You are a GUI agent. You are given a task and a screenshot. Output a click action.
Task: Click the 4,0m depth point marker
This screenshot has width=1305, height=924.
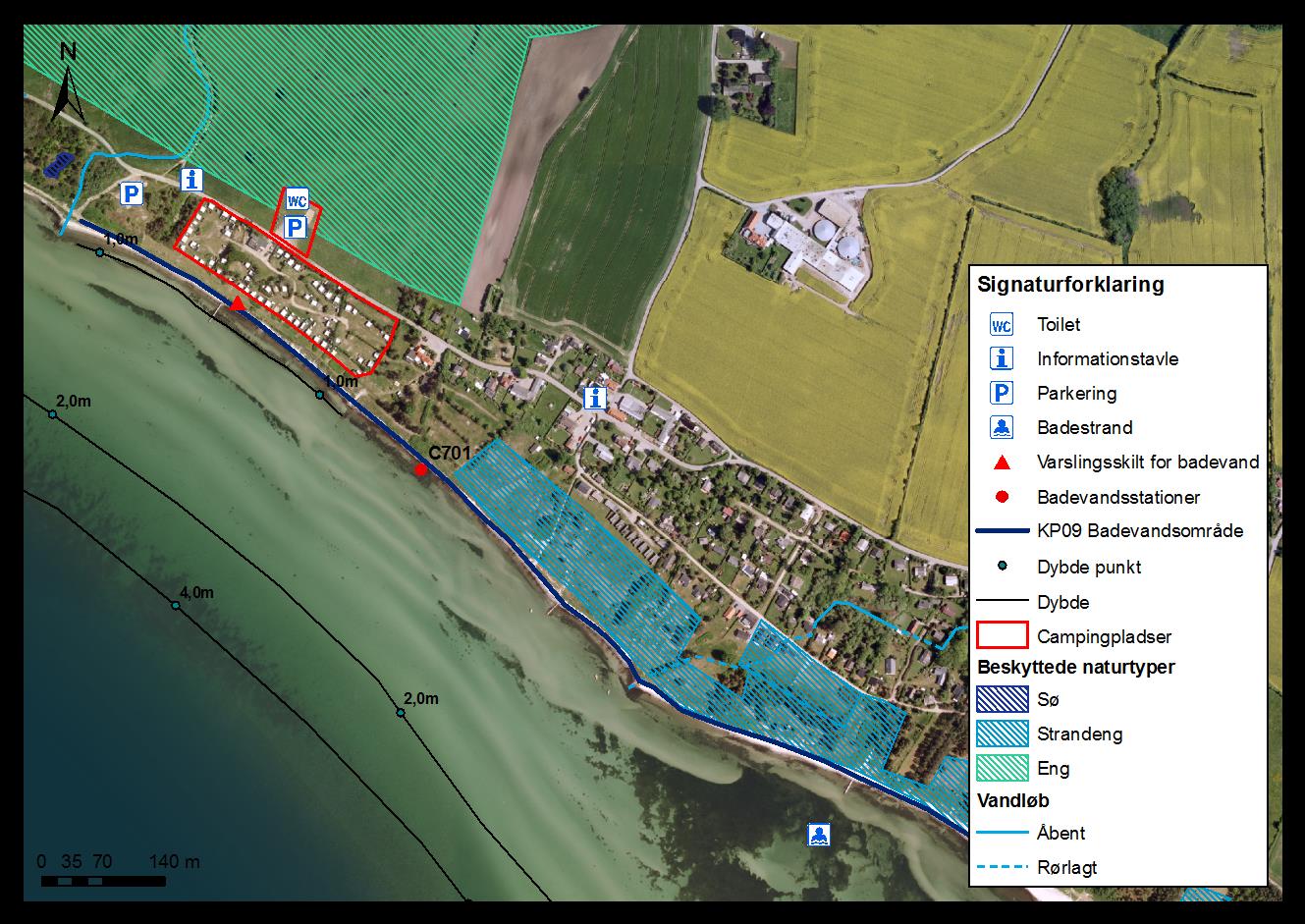pos(176,605)
